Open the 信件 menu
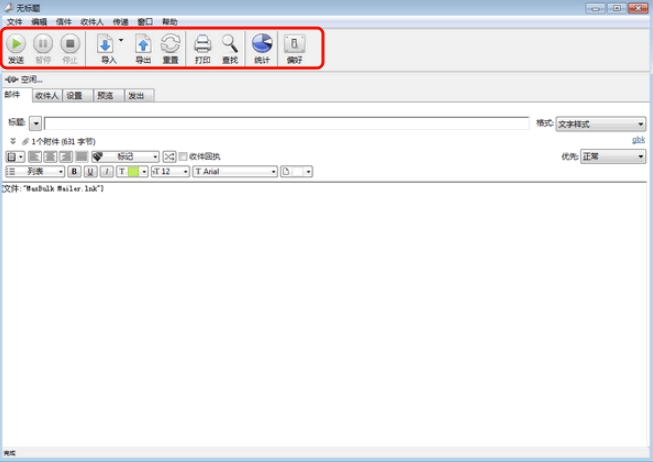This screenshot has width=653, height=462. tap(64, 22)
